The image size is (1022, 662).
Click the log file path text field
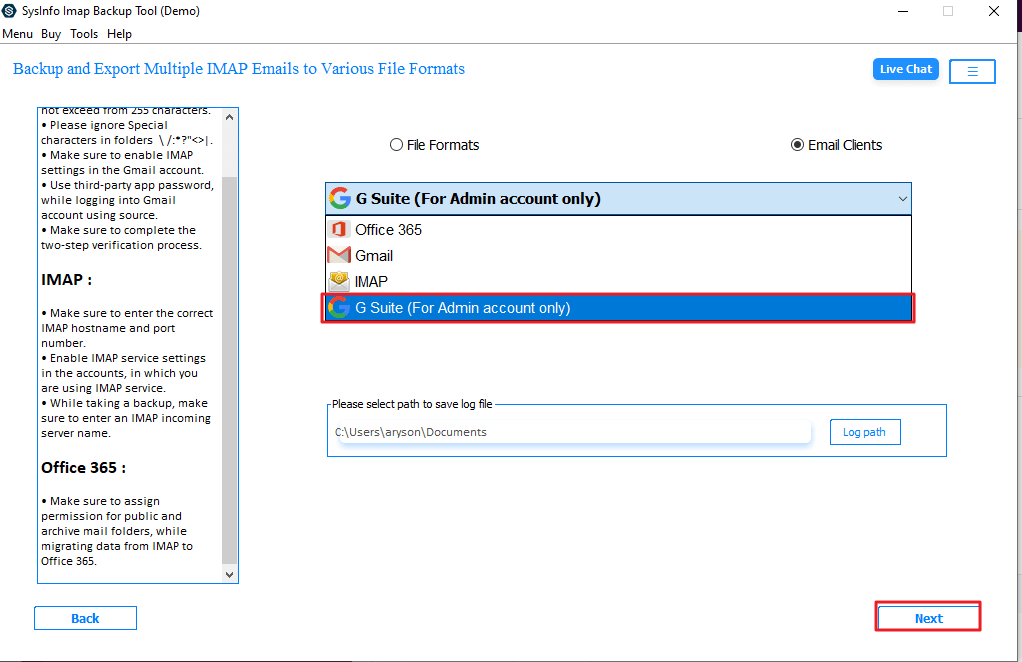tap(571, 432)
